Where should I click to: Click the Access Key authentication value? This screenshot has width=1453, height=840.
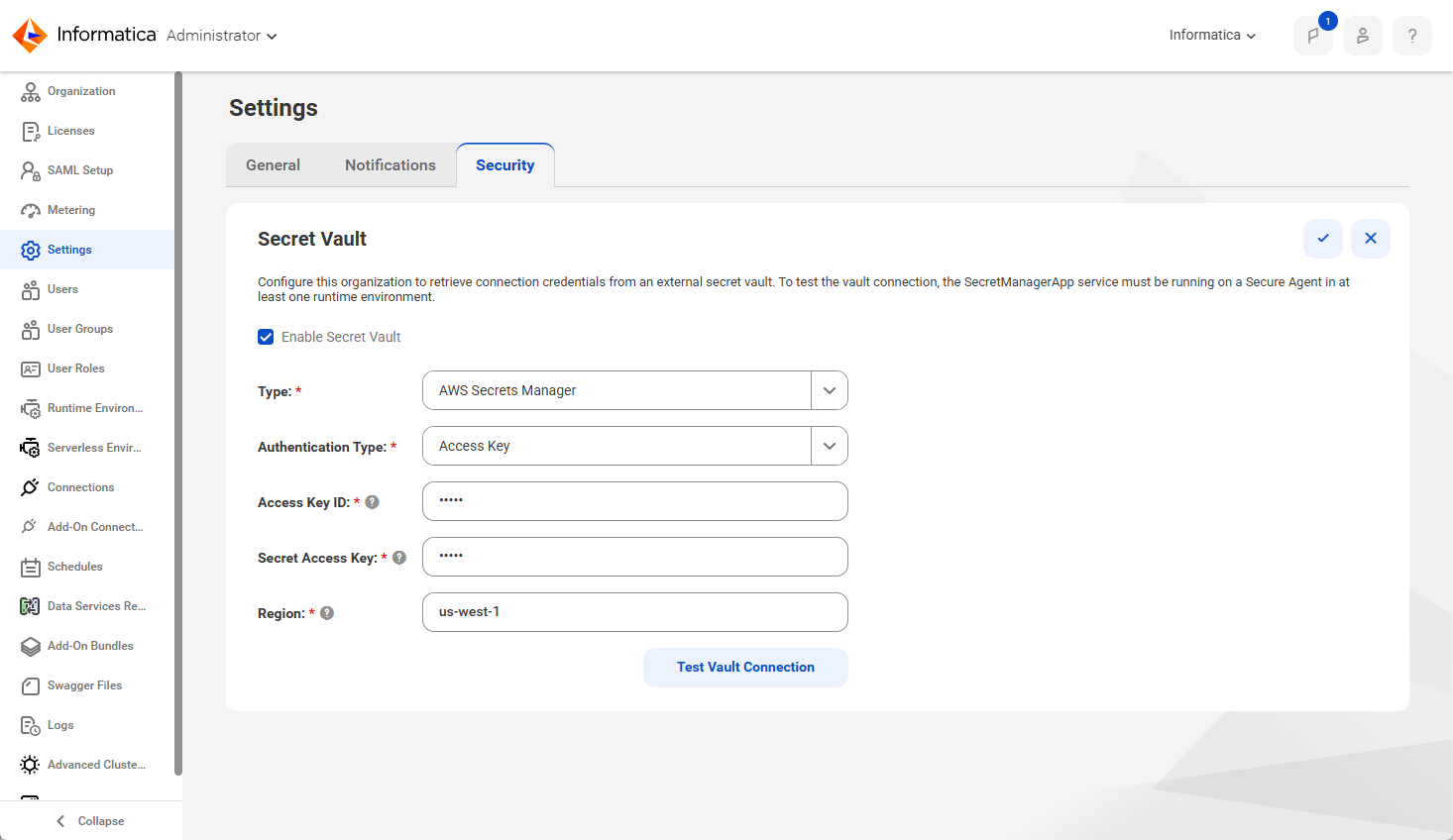coord(475,446)
